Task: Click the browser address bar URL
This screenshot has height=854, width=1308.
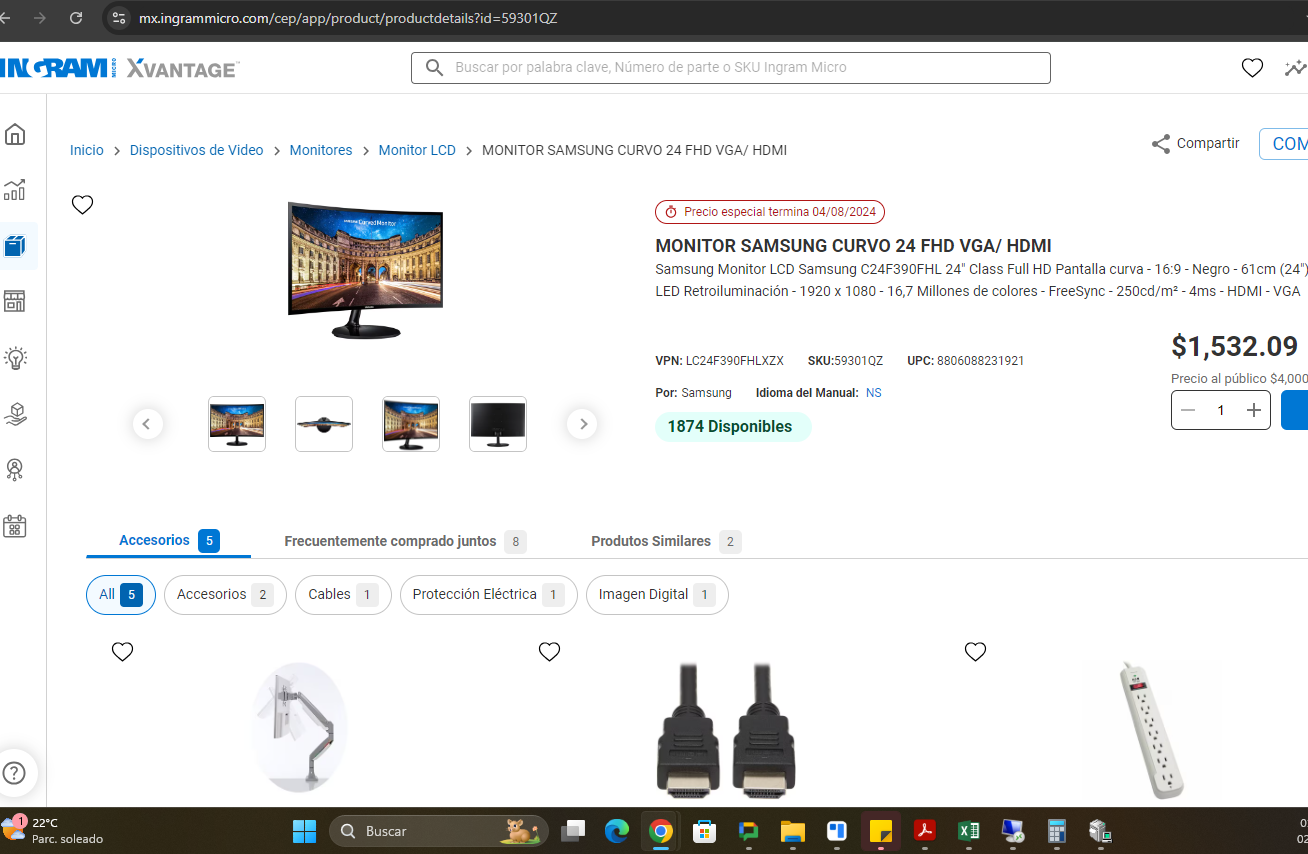Action: tap(347, 18)
